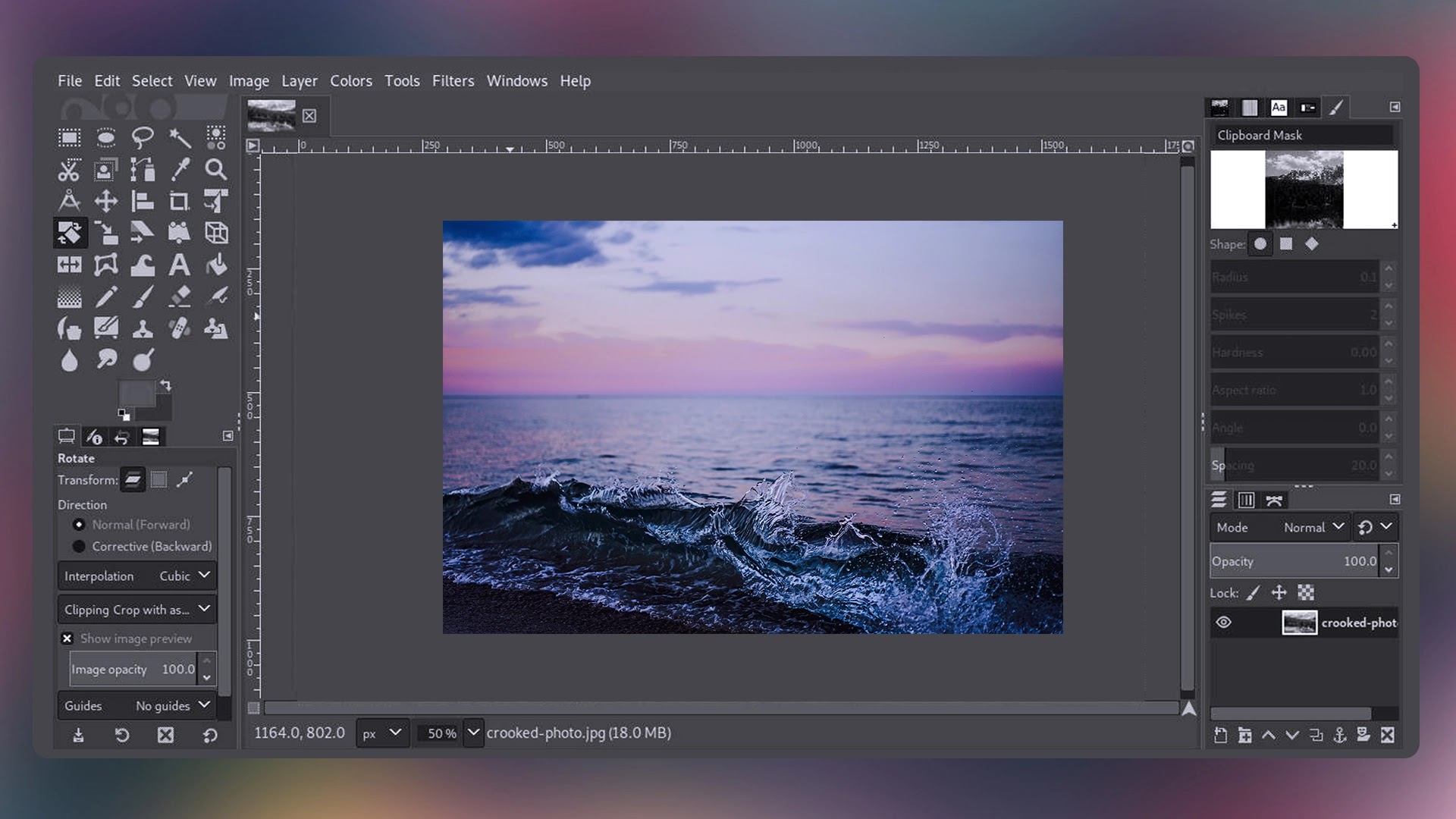Activate the 3D Transform cube tool

pos(216,233)
